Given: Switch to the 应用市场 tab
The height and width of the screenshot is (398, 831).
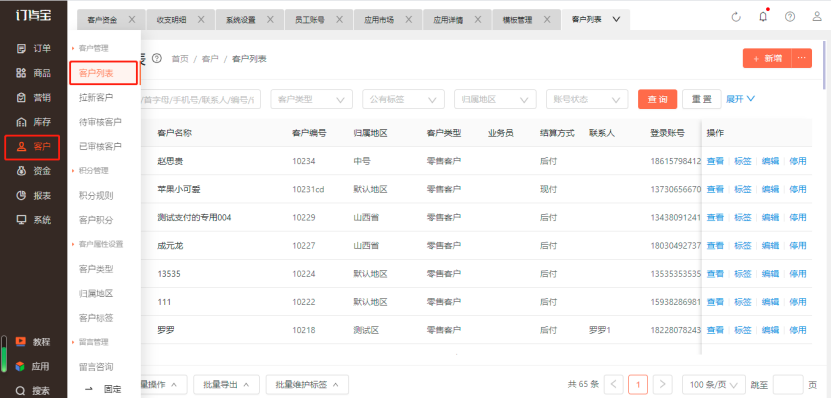Looking at the screenshot, I should click(x=379, y=20).
